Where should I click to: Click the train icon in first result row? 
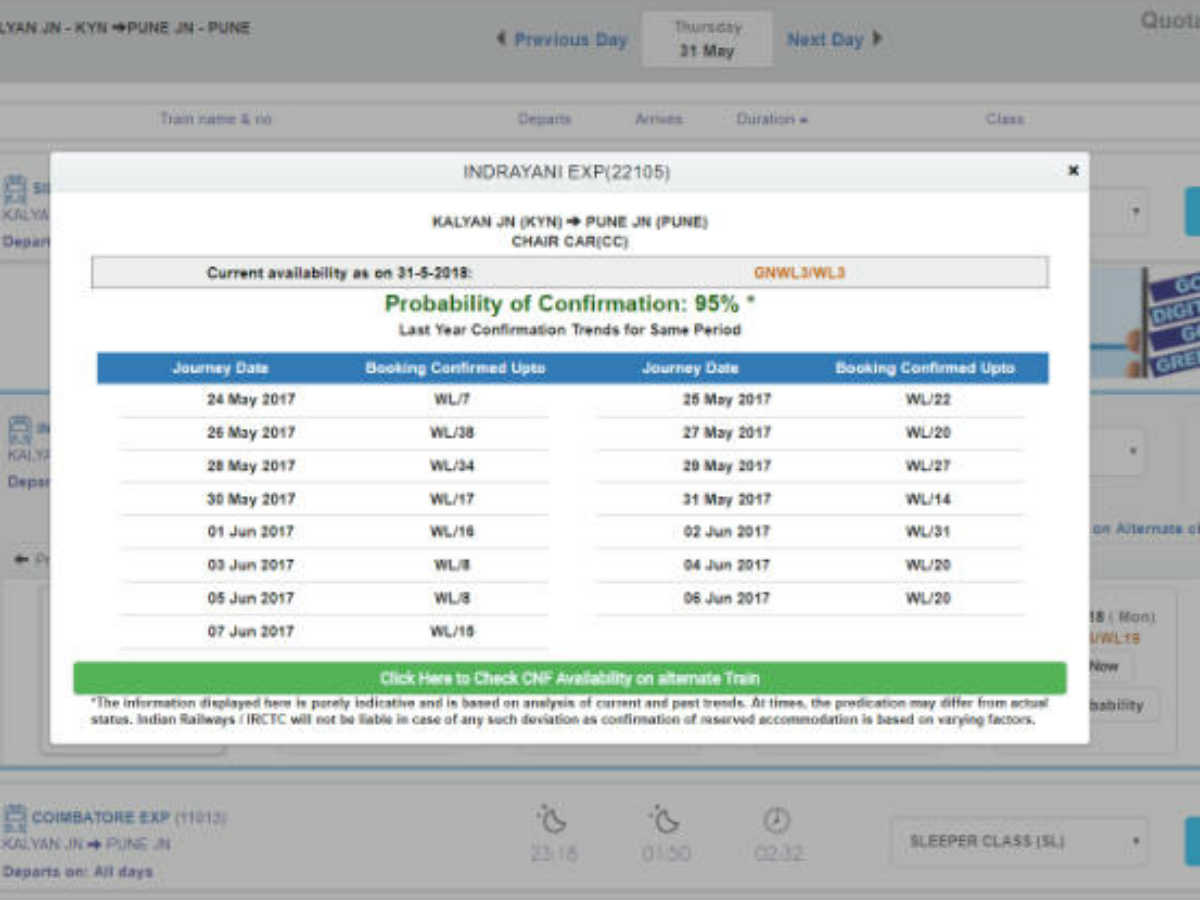[x=15, y=189]
